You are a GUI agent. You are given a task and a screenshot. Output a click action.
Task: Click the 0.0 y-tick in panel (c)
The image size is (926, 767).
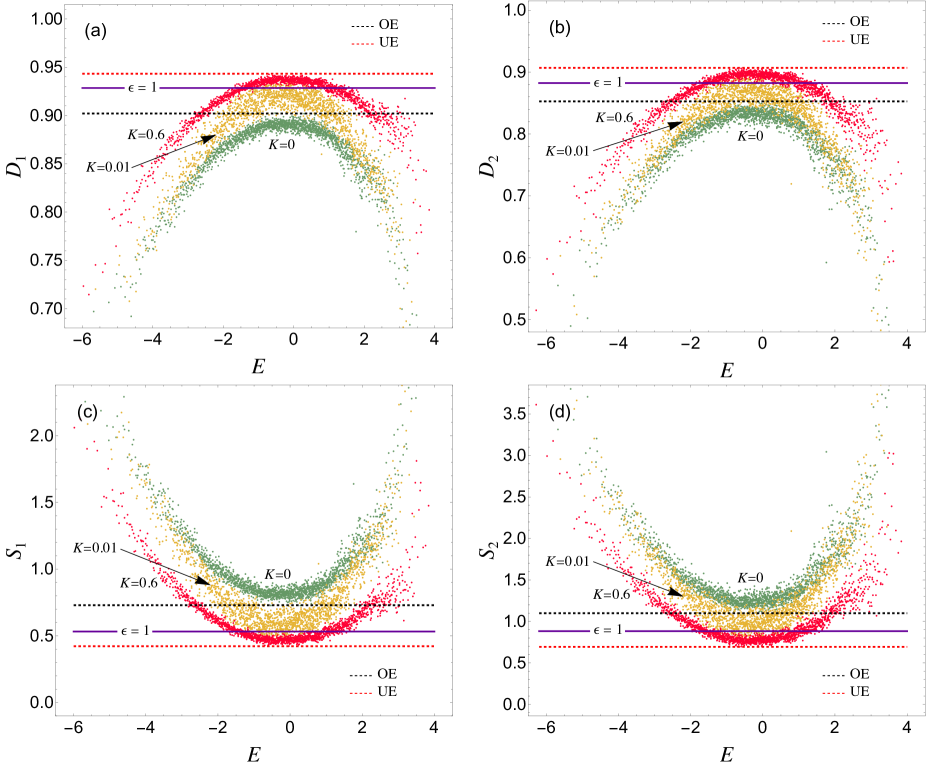[x=43, y=703]
